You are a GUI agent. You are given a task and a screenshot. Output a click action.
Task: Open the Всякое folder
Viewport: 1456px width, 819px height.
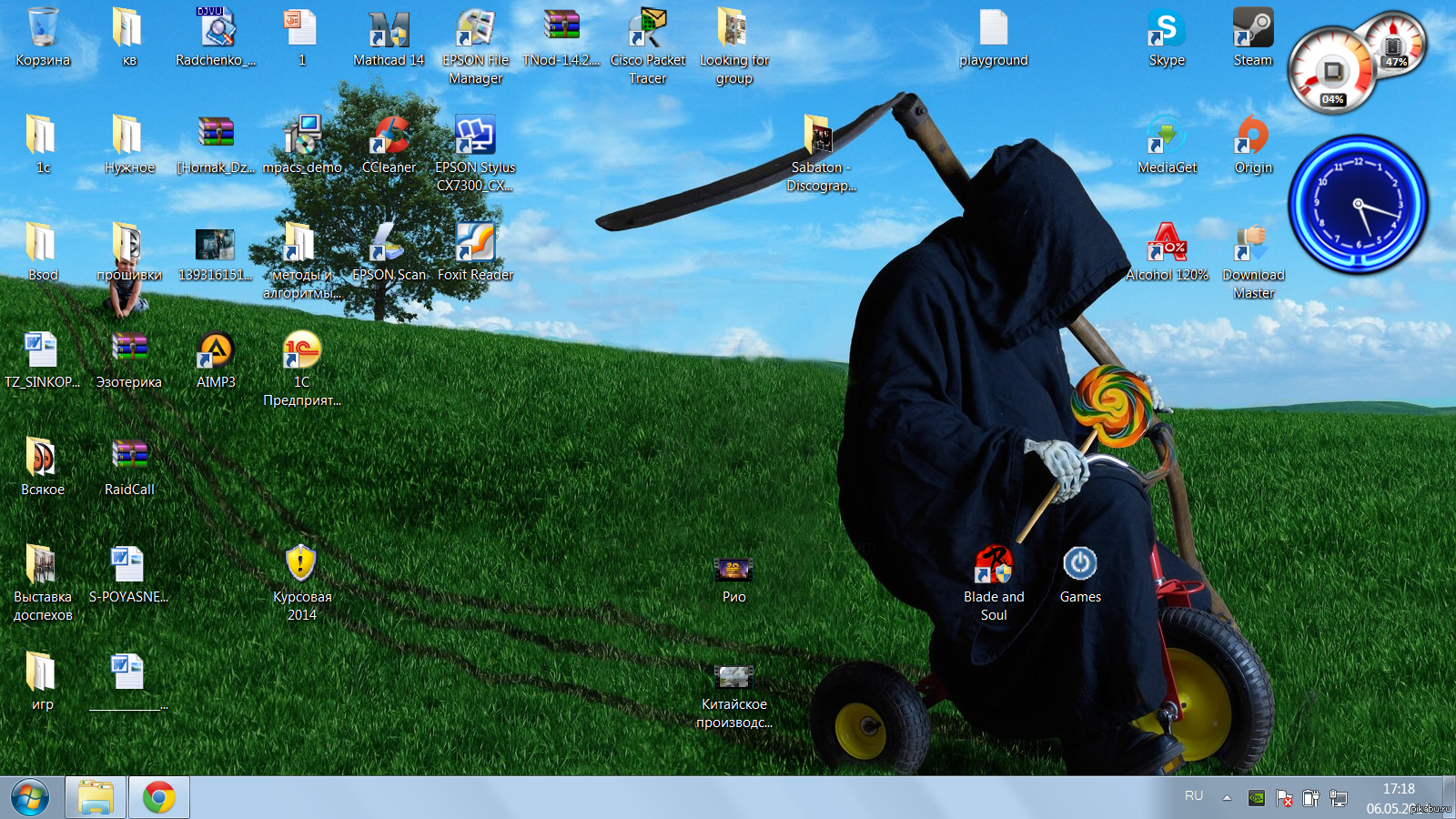43,468
